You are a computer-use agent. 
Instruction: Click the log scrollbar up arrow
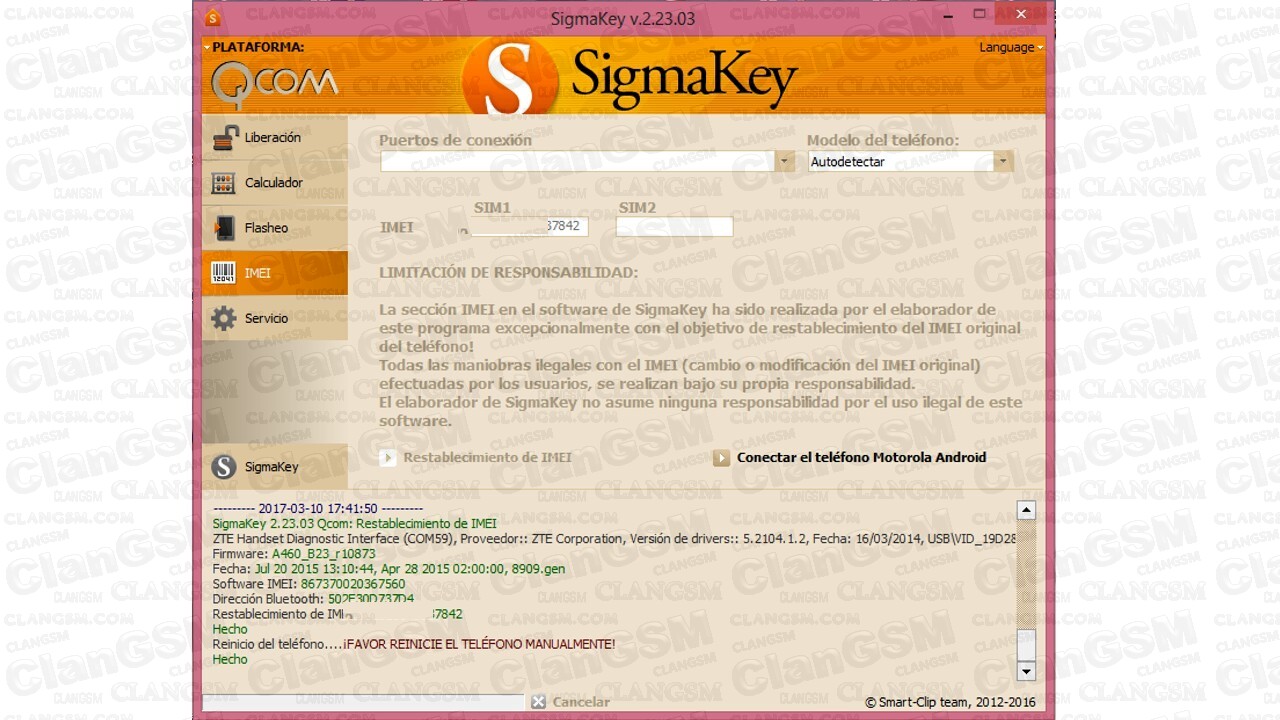click(1025, 510)
